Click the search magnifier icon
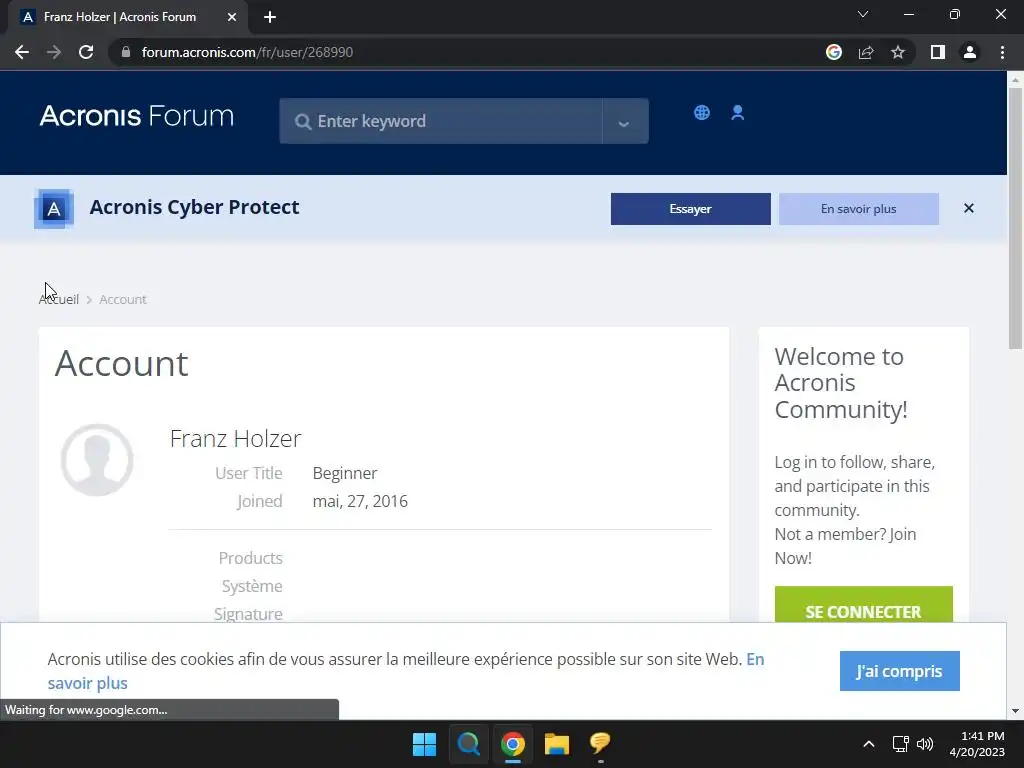The width and height of the screenshot is (1024, 768). 302,121
